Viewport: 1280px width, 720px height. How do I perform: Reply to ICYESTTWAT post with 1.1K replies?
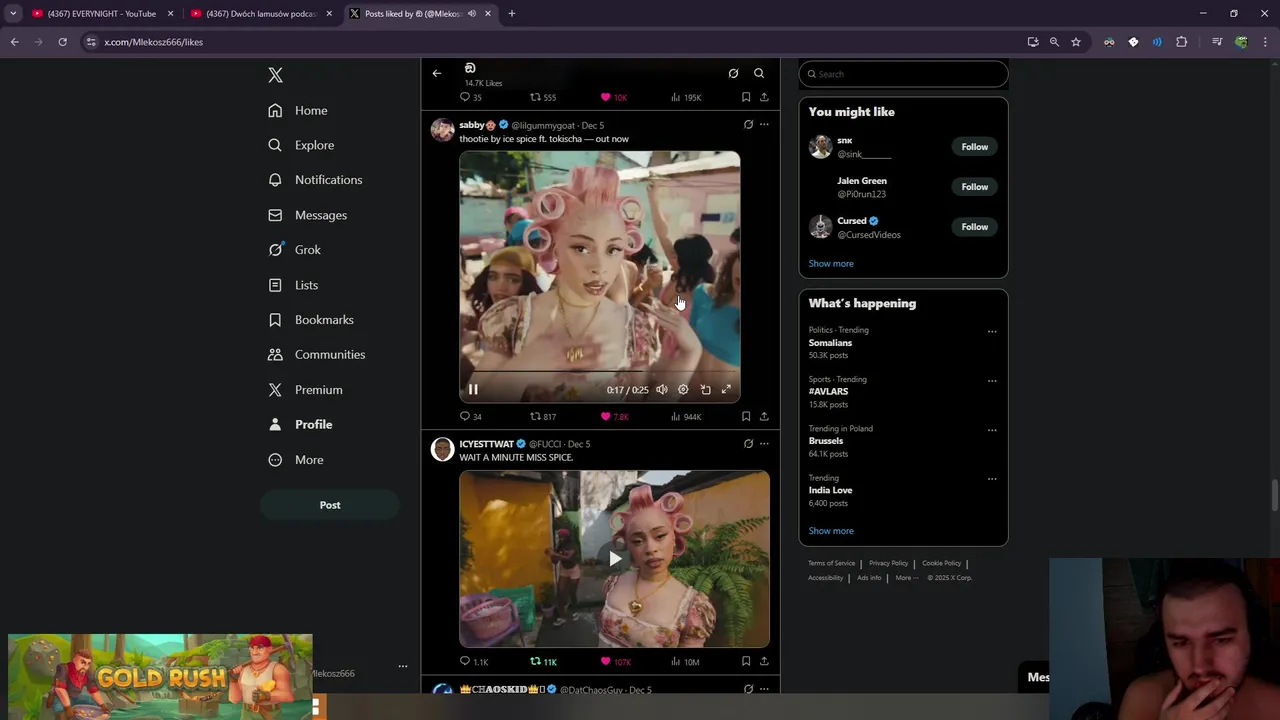point(473,662)
